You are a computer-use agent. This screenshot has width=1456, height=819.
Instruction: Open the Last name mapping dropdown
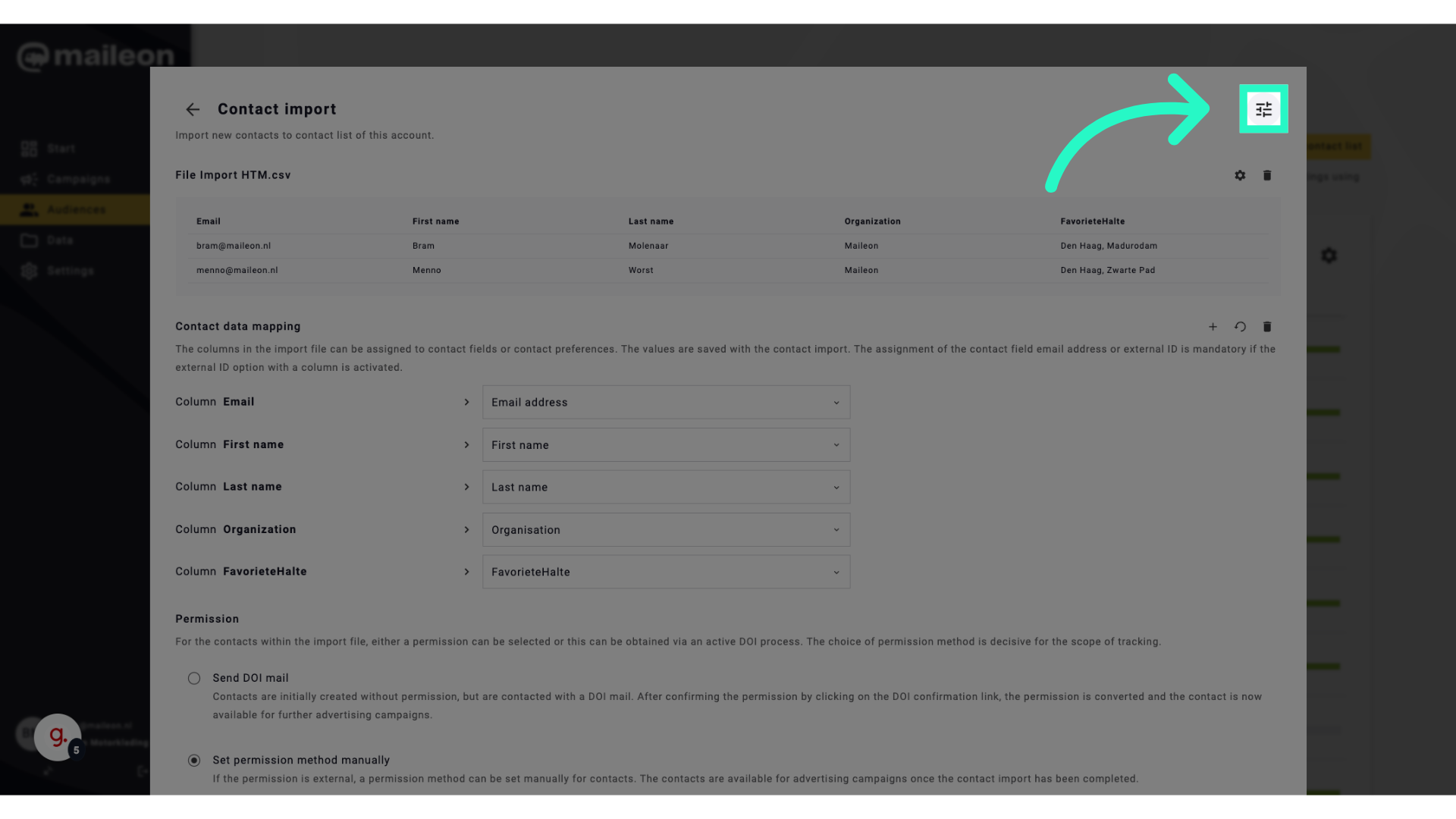pos(666,487)
